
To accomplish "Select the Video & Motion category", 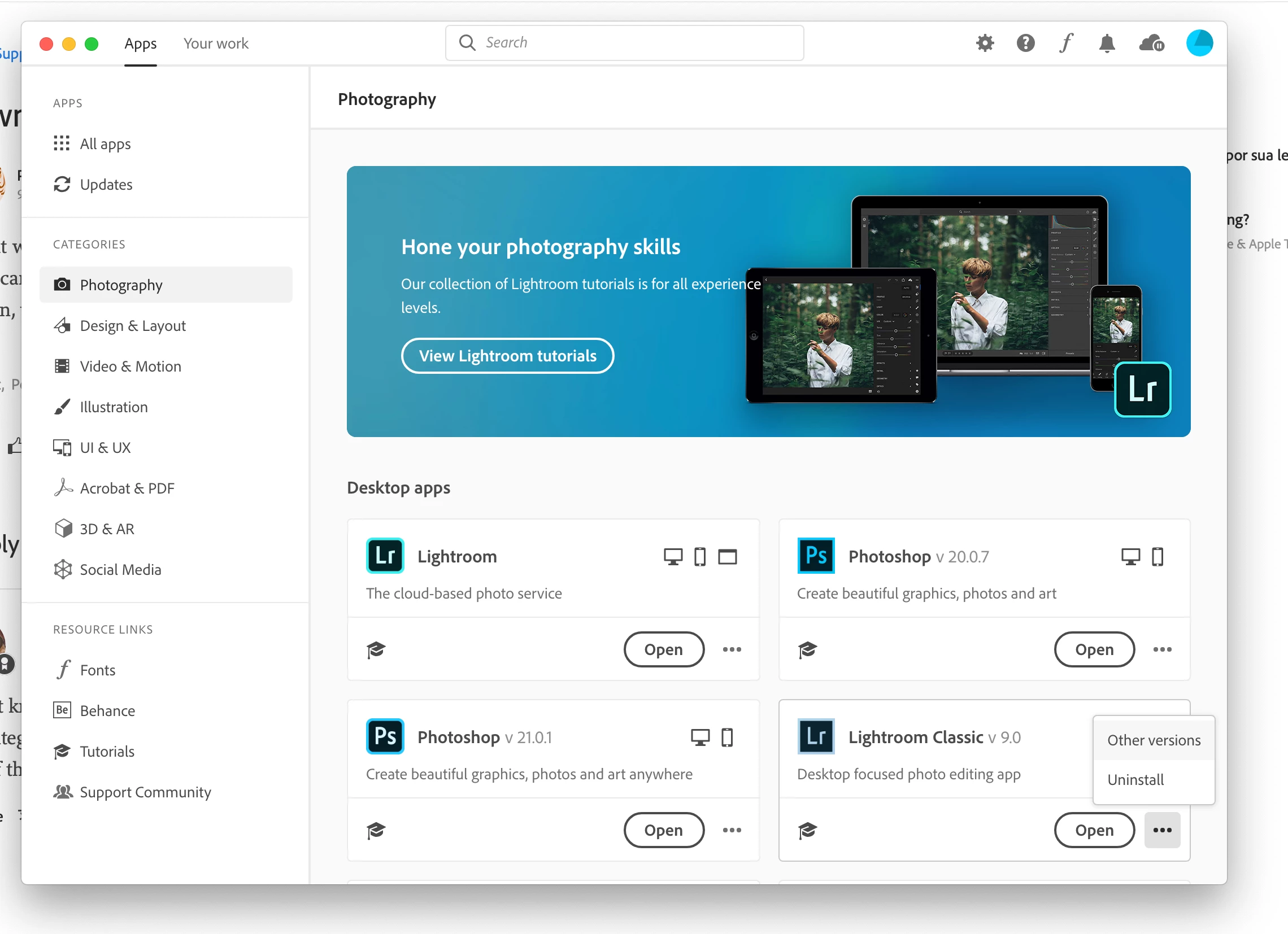I will pos(130,366).
